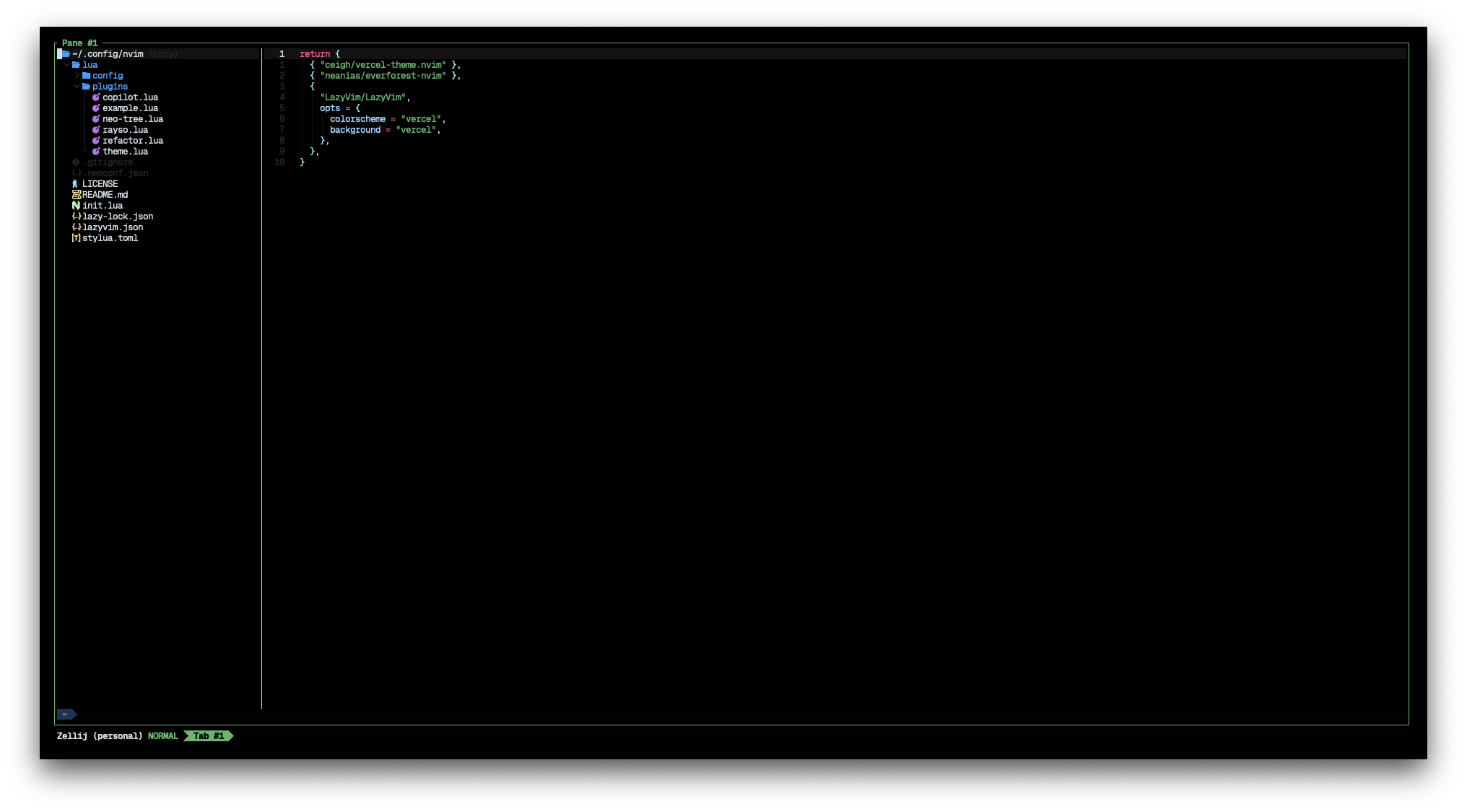The width and height of the screenshot is (1467, 812).
Task: Click the Lua icon next to theme.lua
Action: [96, 152]
